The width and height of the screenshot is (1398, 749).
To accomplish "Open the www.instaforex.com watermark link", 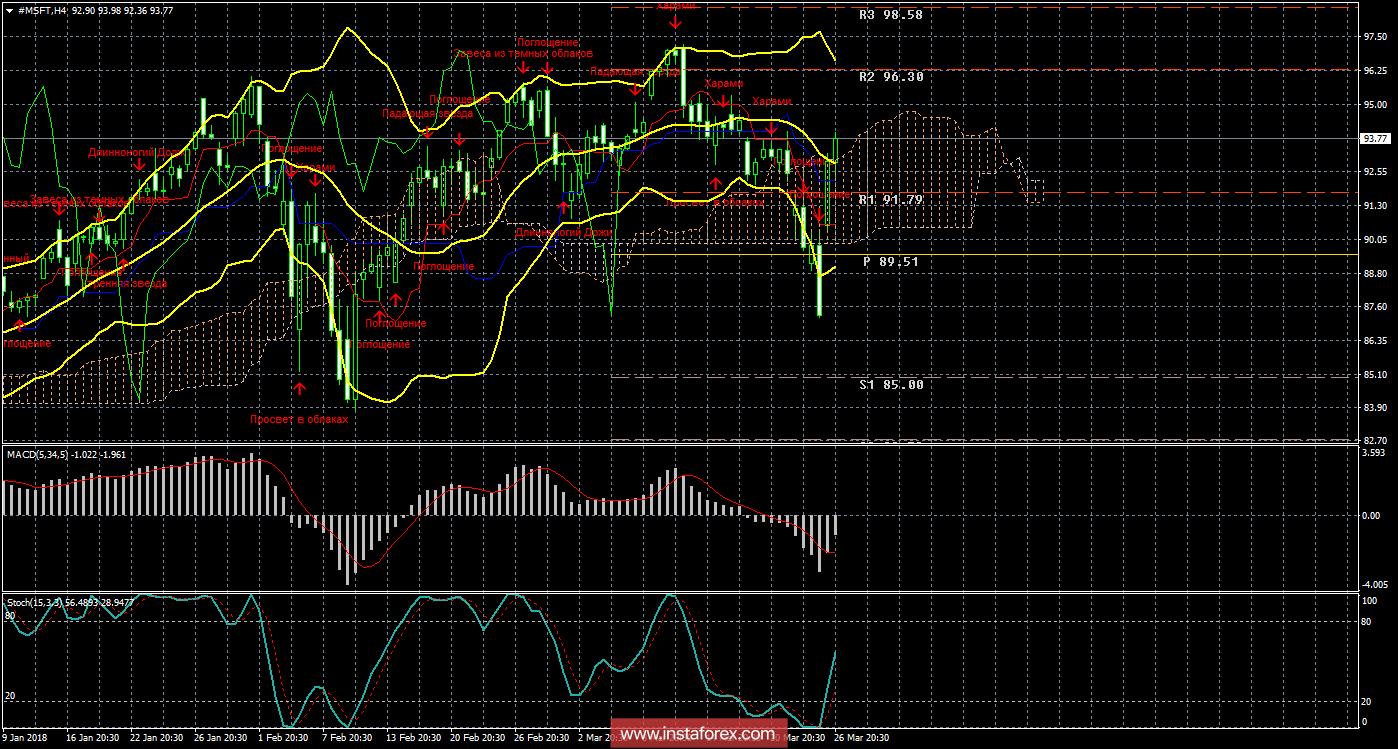I will pyautogui.click(x=697, y=734).
